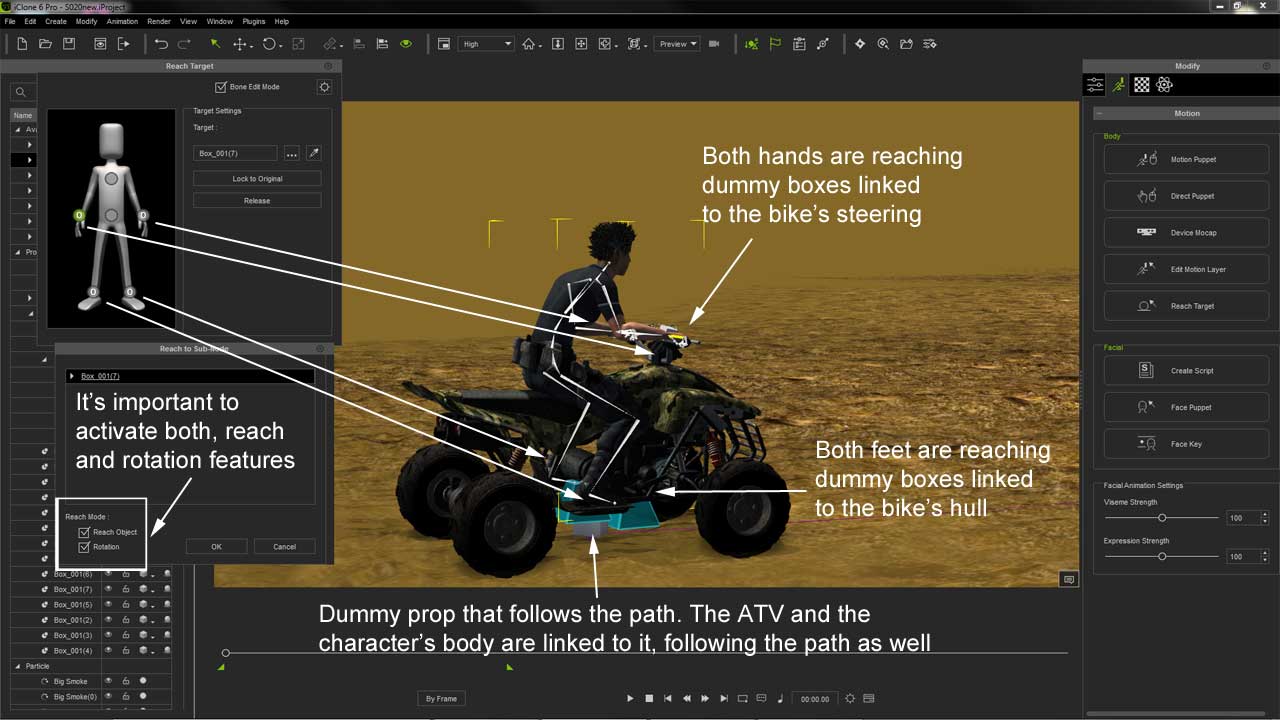Viewport: 1280px width, 720px height.
Task: Collapse the Particle group in Scene Manager
Action: 17,666
